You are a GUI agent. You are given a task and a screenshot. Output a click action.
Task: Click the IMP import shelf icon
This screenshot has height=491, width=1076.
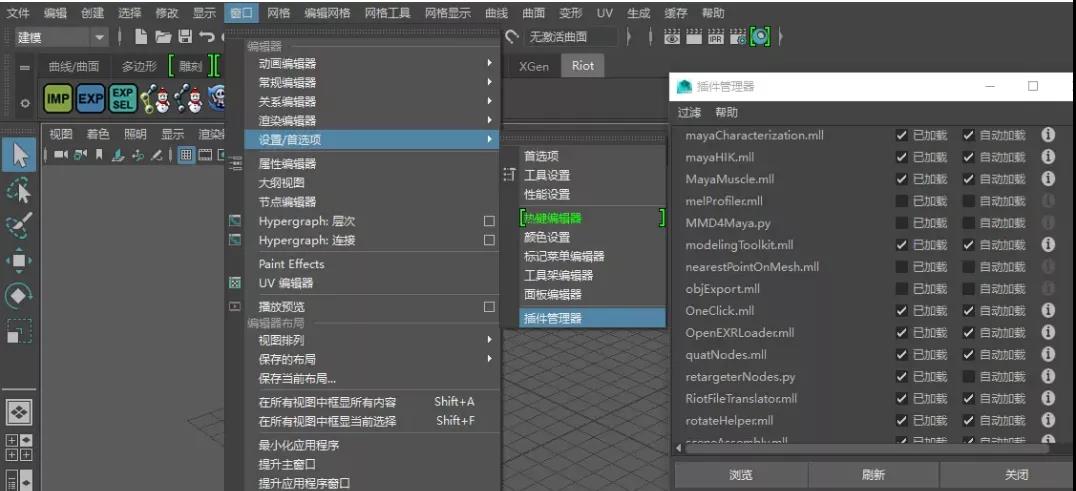(58, 98)
